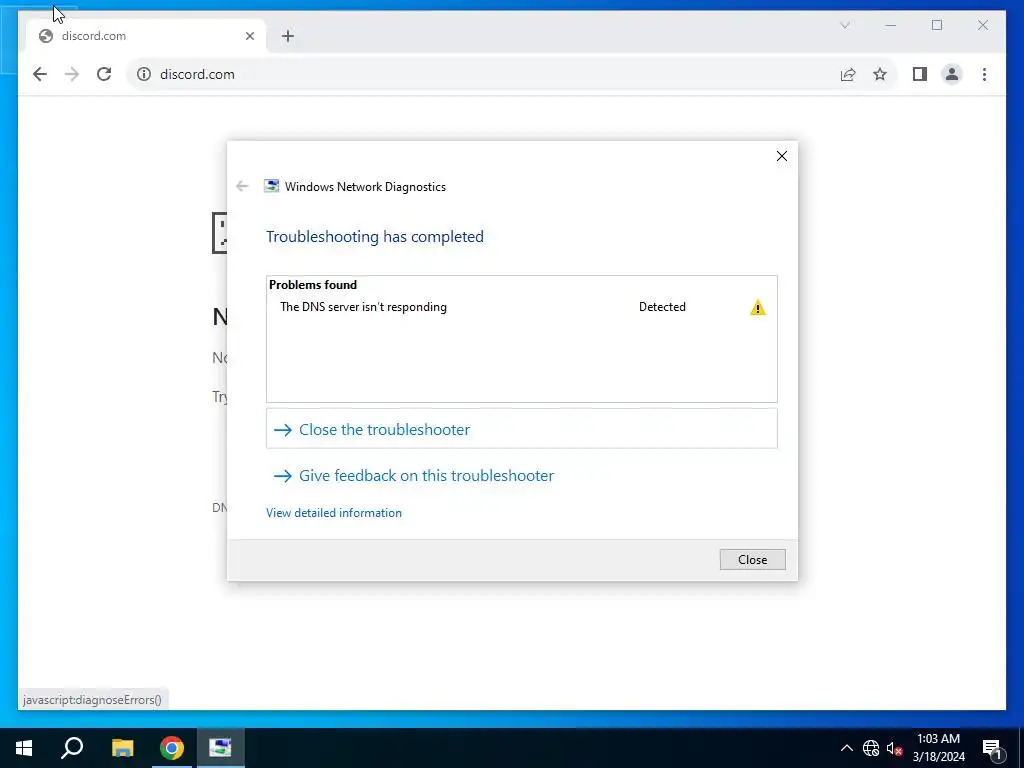Open the Windows Start menu

(24, 748)
